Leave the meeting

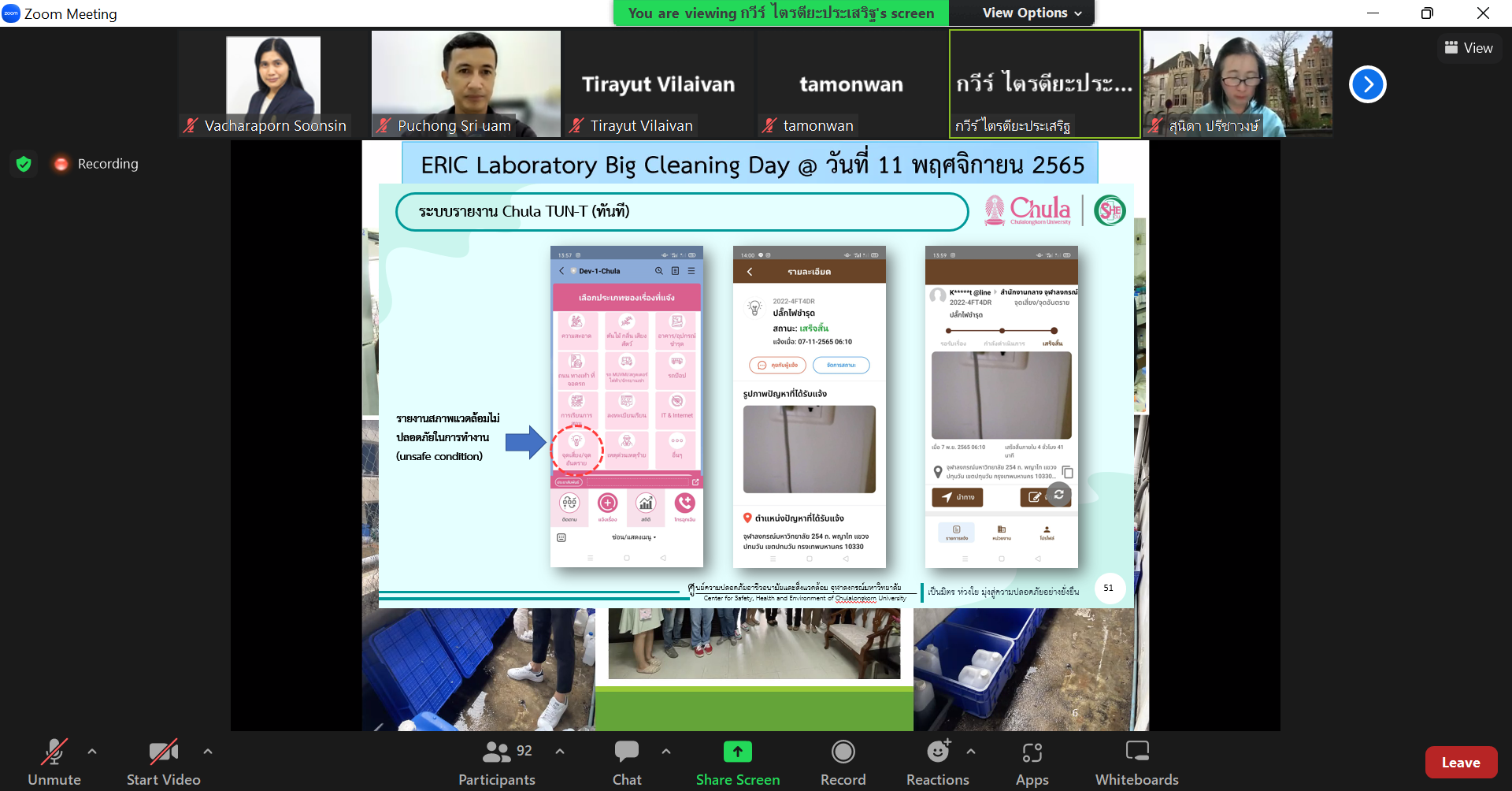[x=1461, y=762]
